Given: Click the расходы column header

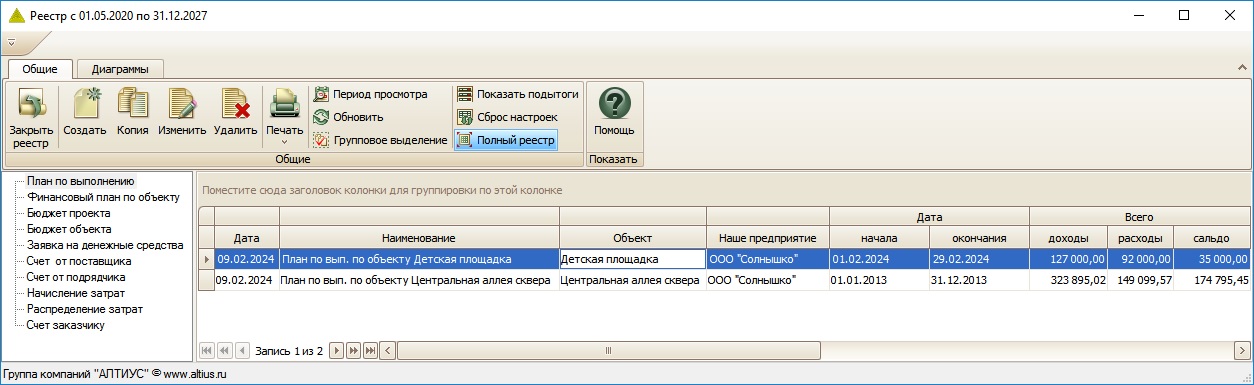Looking at the screenshot, I should [1140, 238].
